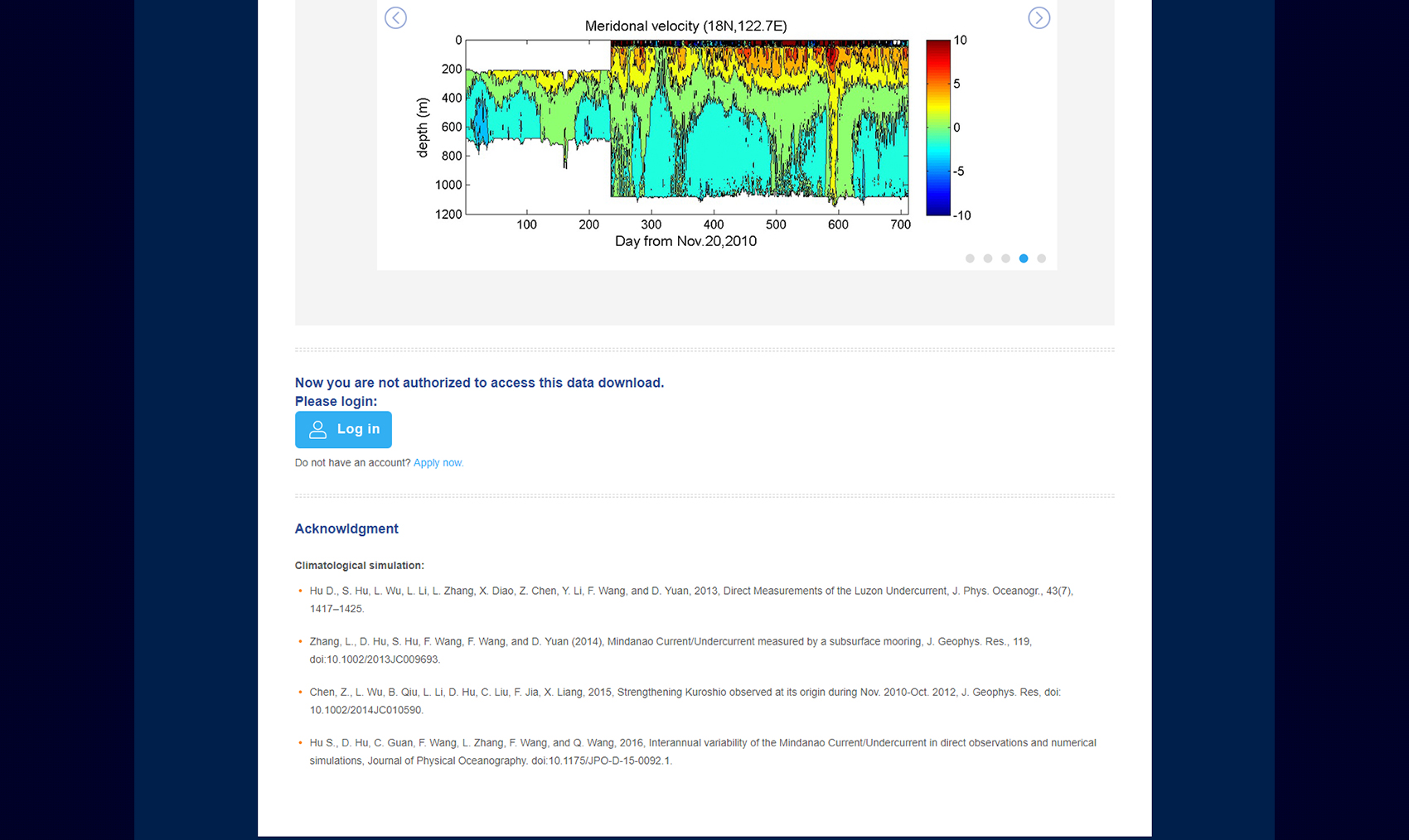Viewport: 1409px width, 840px height.
Task: Select the first carousel dot
Action: pos(970,258)
